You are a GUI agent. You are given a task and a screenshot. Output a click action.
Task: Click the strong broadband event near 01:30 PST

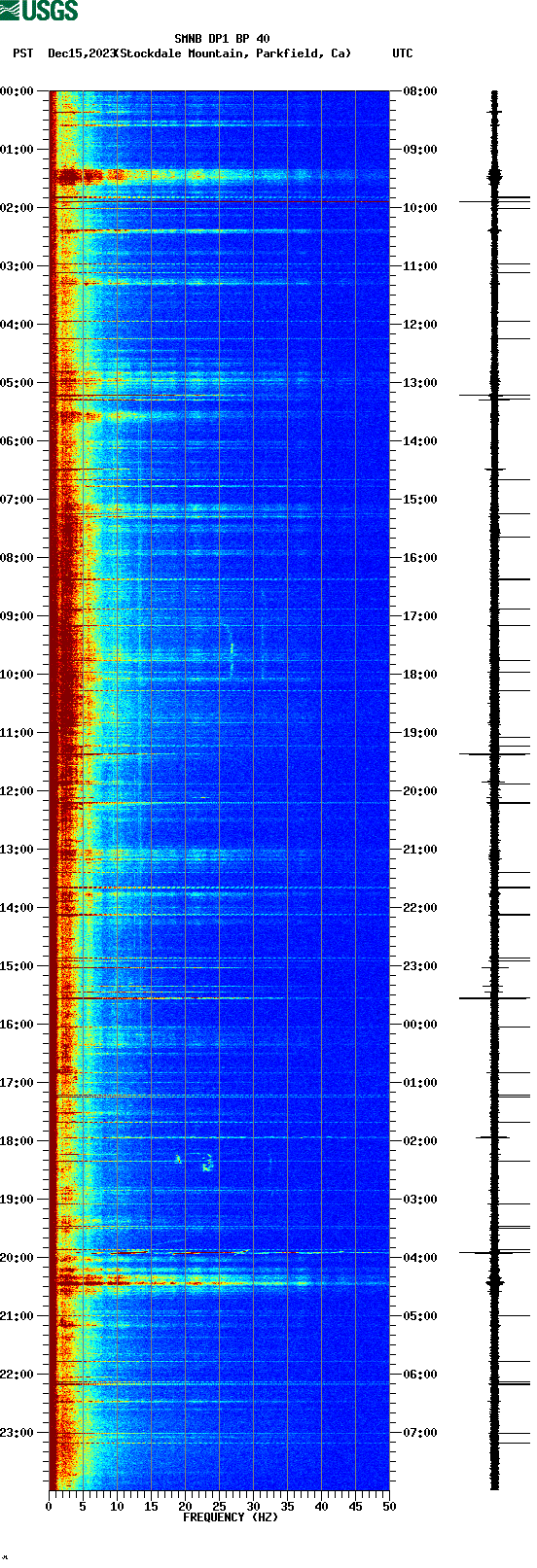tap(219, 176)
